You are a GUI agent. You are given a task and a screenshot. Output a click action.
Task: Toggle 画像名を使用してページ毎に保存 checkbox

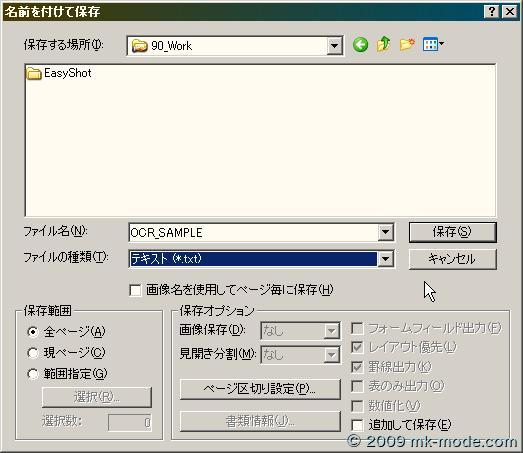click(x=135, y=290)
